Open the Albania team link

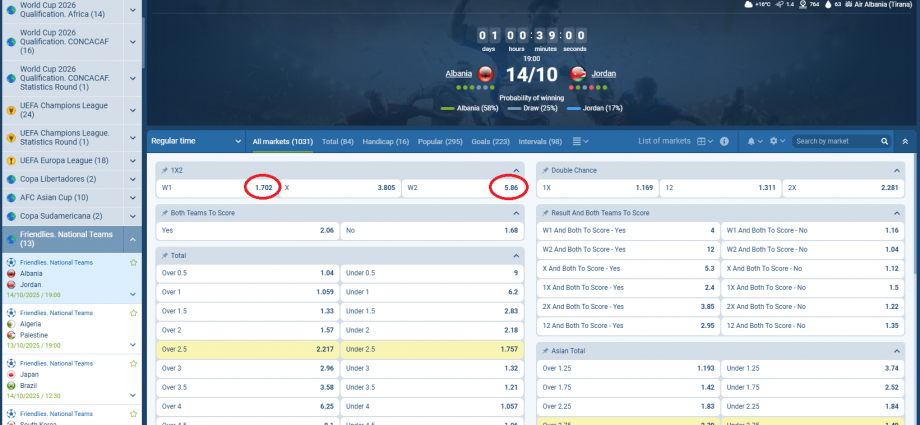(x=458, y=74)
